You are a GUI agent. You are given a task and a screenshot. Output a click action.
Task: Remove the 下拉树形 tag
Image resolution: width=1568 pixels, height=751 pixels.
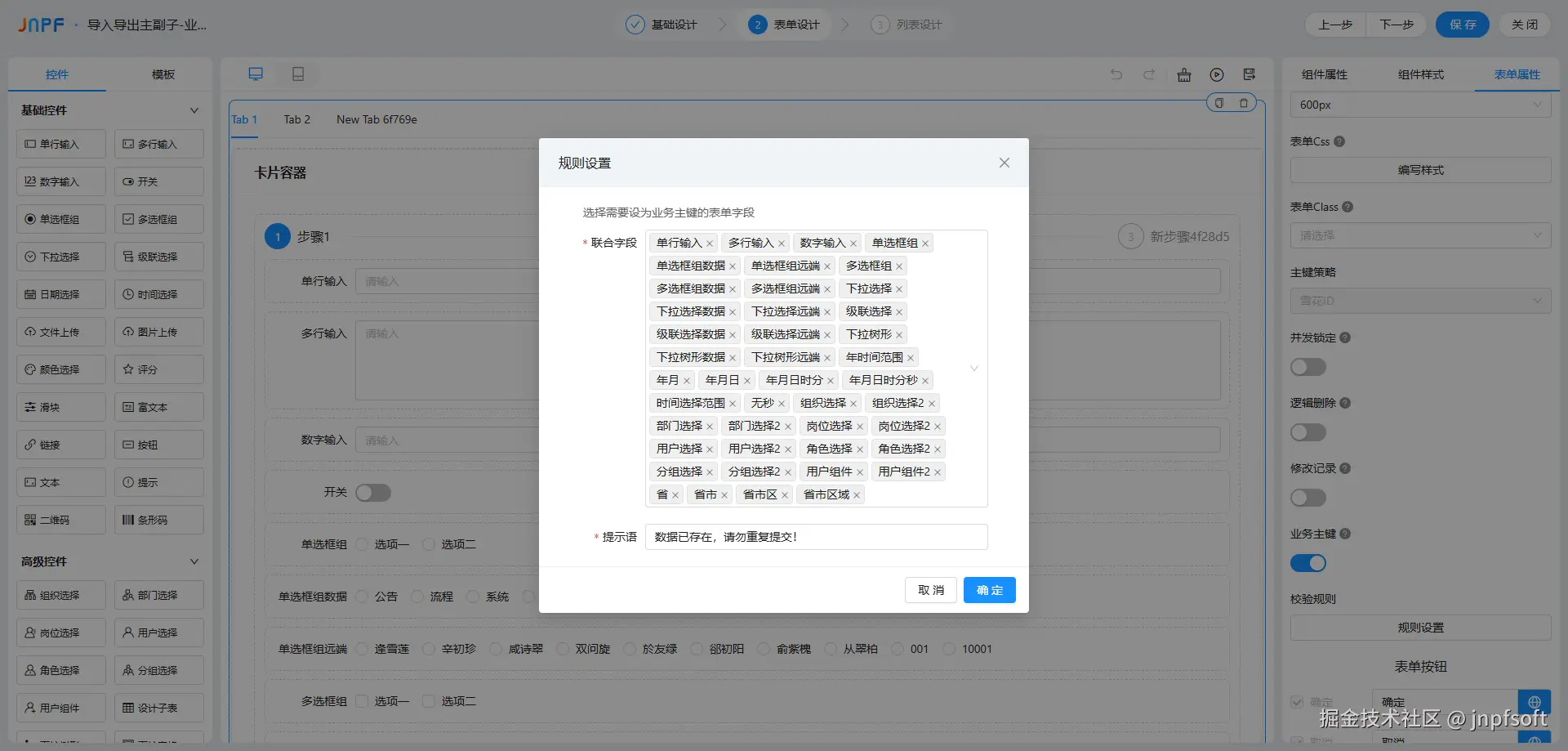click(899, 335)
